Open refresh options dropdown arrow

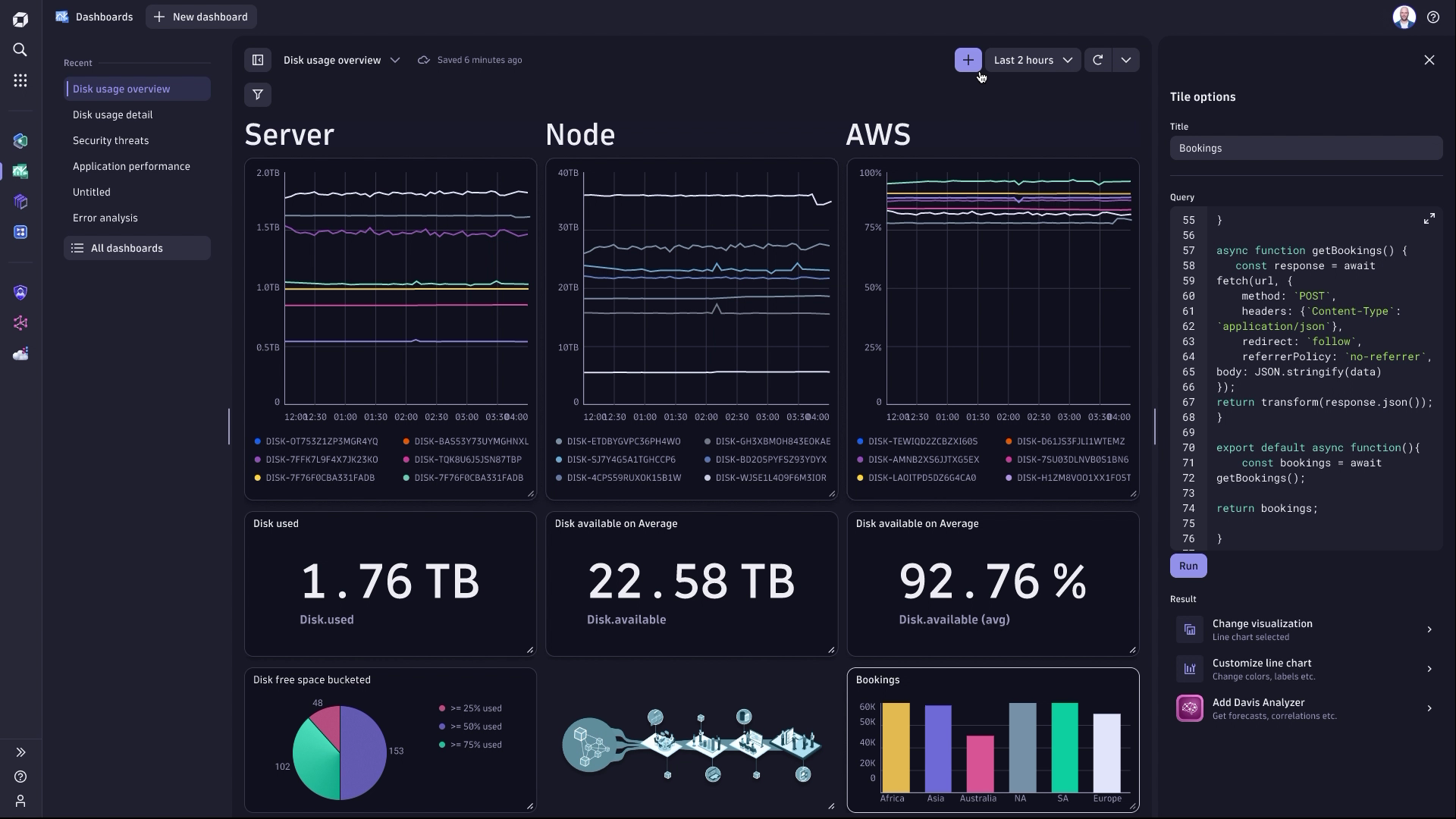pos(1125,60)
